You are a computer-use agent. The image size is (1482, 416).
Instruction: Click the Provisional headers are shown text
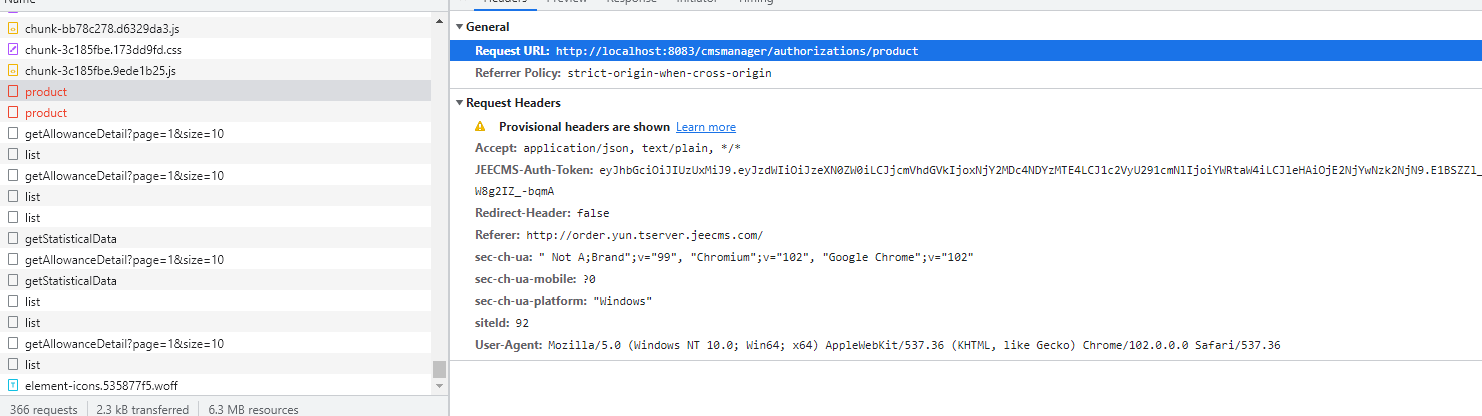tap(584, 127)
